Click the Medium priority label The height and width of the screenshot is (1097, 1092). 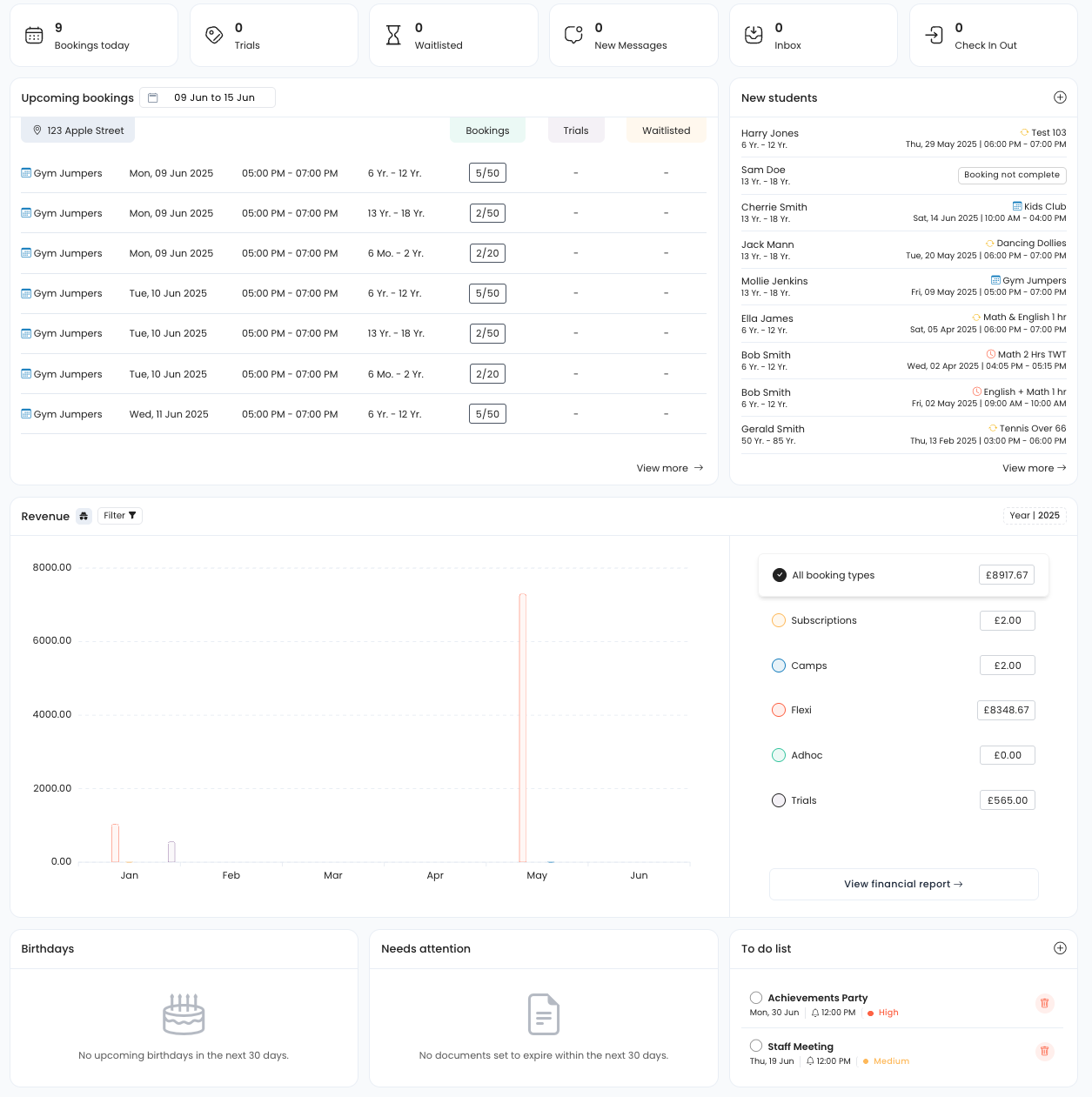pos(891,1061)
